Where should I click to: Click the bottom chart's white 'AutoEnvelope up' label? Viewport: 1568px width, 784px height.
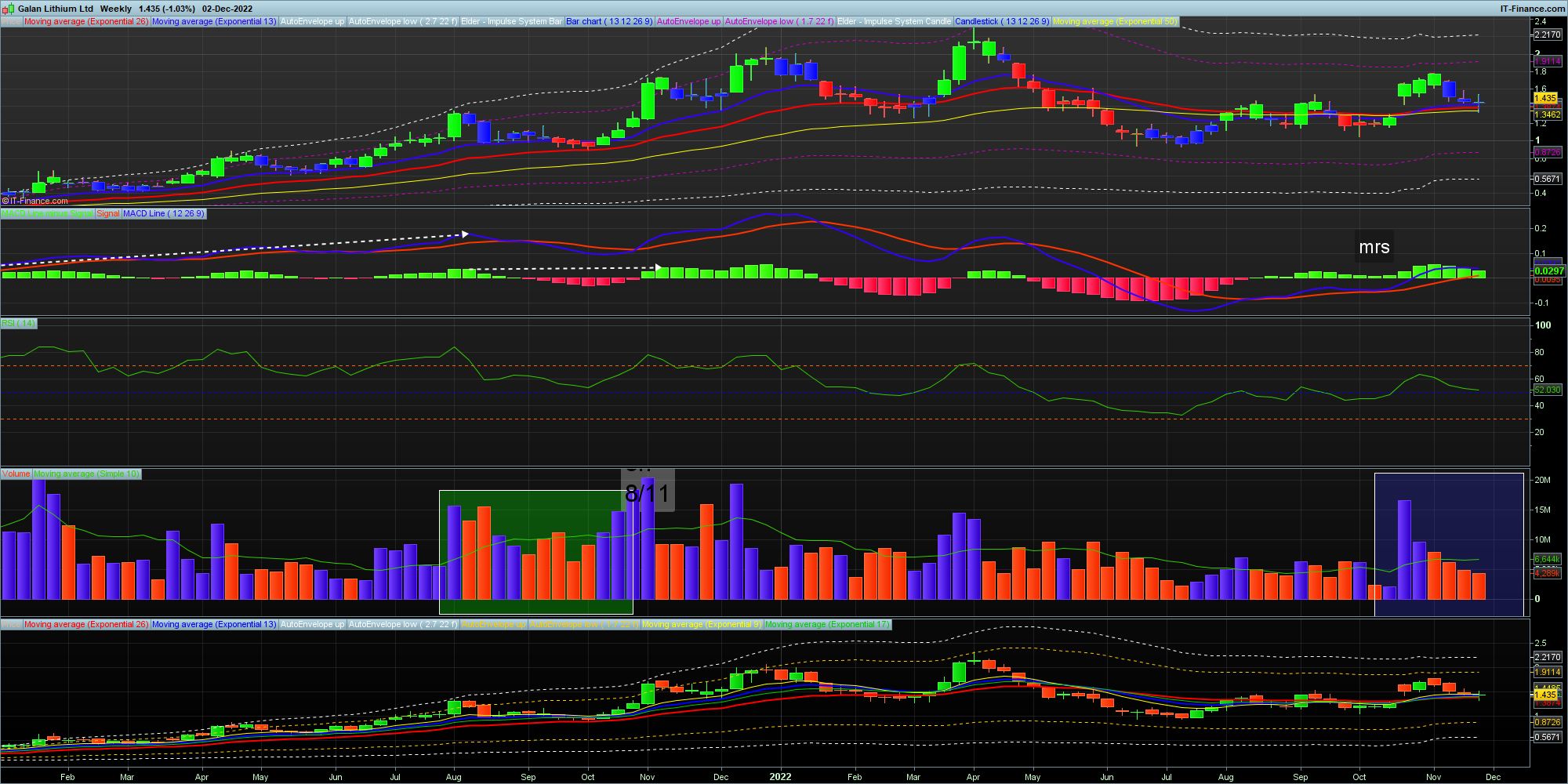(x=312, y=624)
